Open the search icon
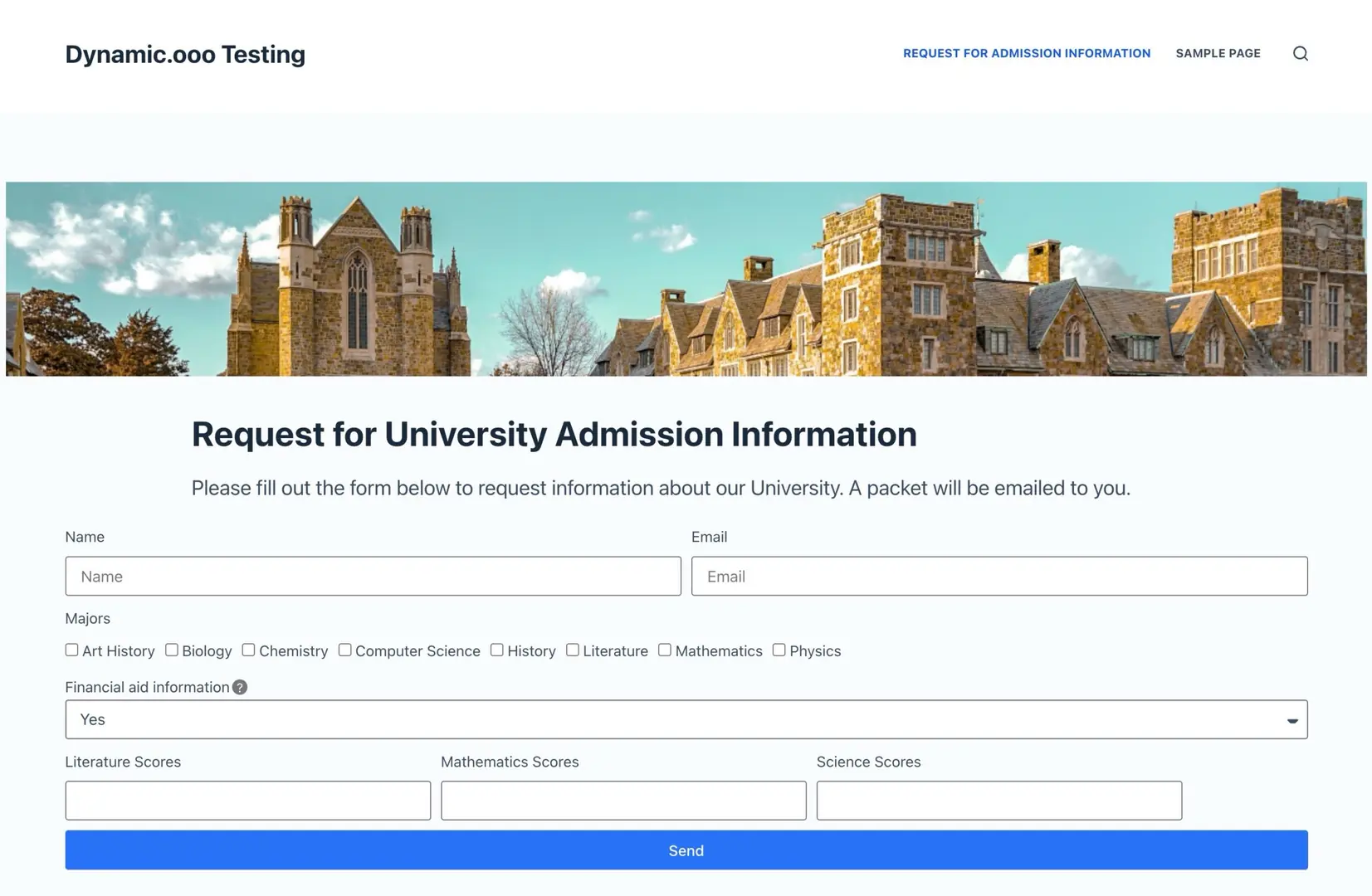 [1301, 53]
